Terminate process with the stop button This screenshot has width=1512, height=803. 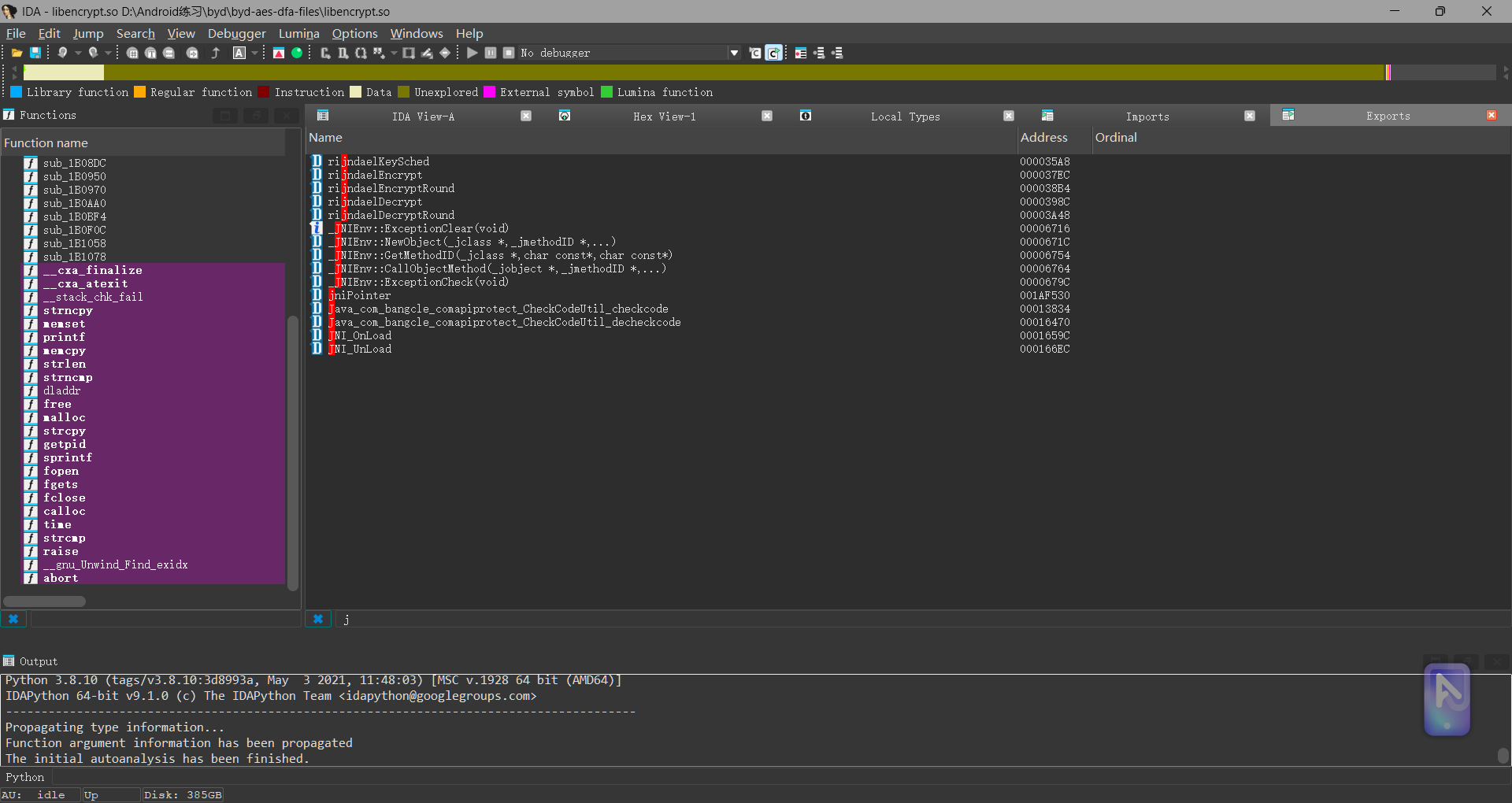coord(509,53)
